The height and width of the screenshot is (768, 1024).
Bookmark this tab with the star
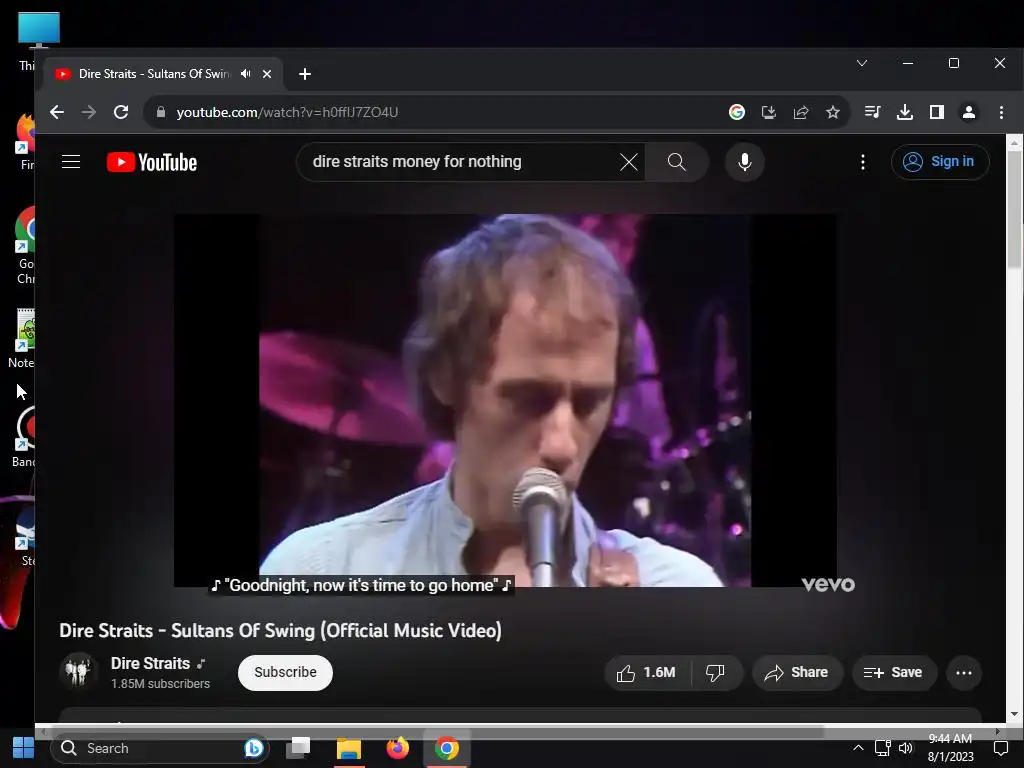(x=833, y=112)
